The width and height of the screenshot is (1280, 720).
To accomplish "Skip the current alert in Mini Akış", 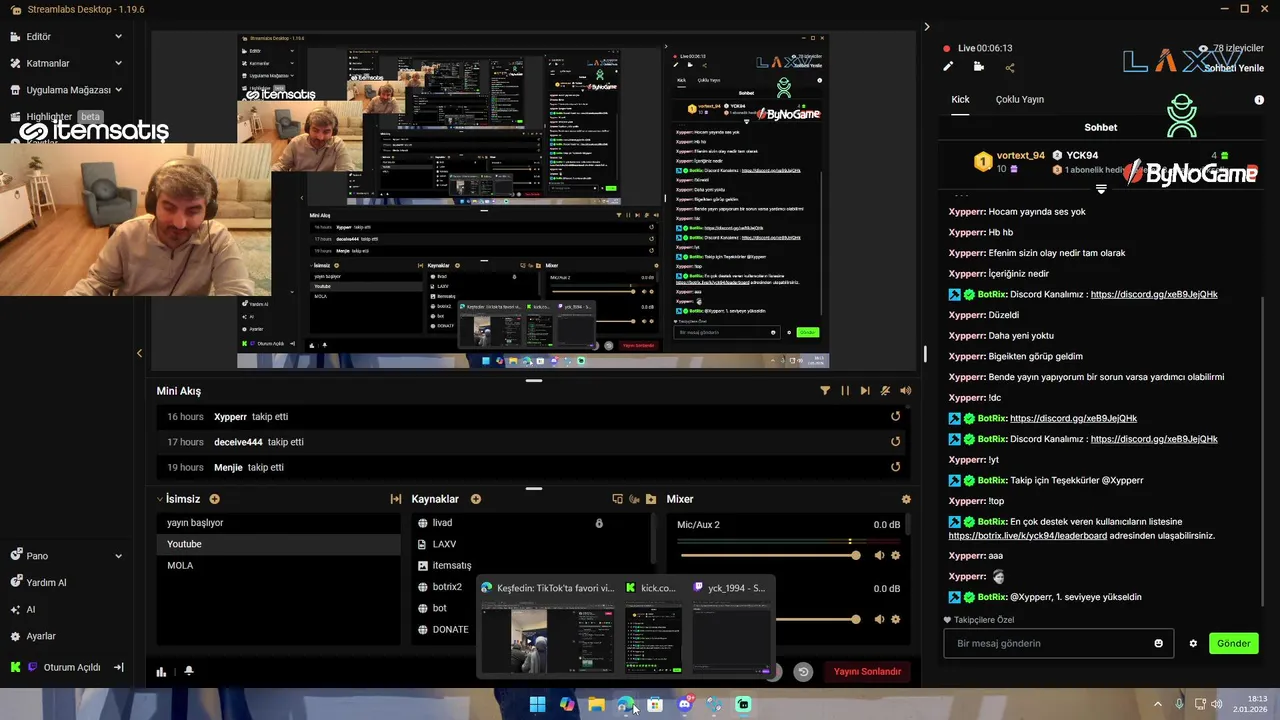I will (x=865, y=391).
